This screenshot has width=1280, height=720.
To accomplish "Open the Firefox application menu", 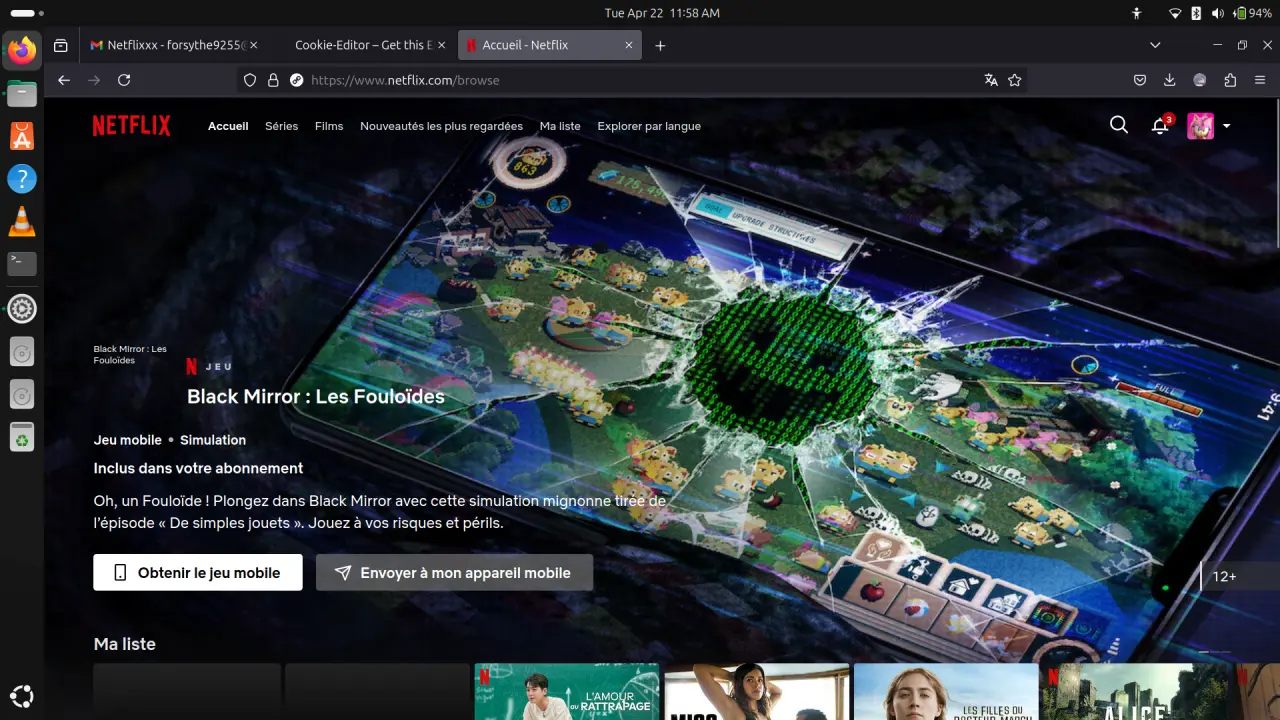I will coord(1260,80).
